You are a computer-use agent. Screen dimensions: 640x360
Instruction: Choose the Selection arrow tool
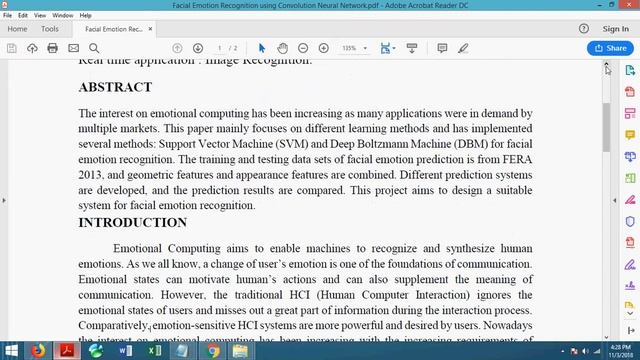[x=262, y=48]
